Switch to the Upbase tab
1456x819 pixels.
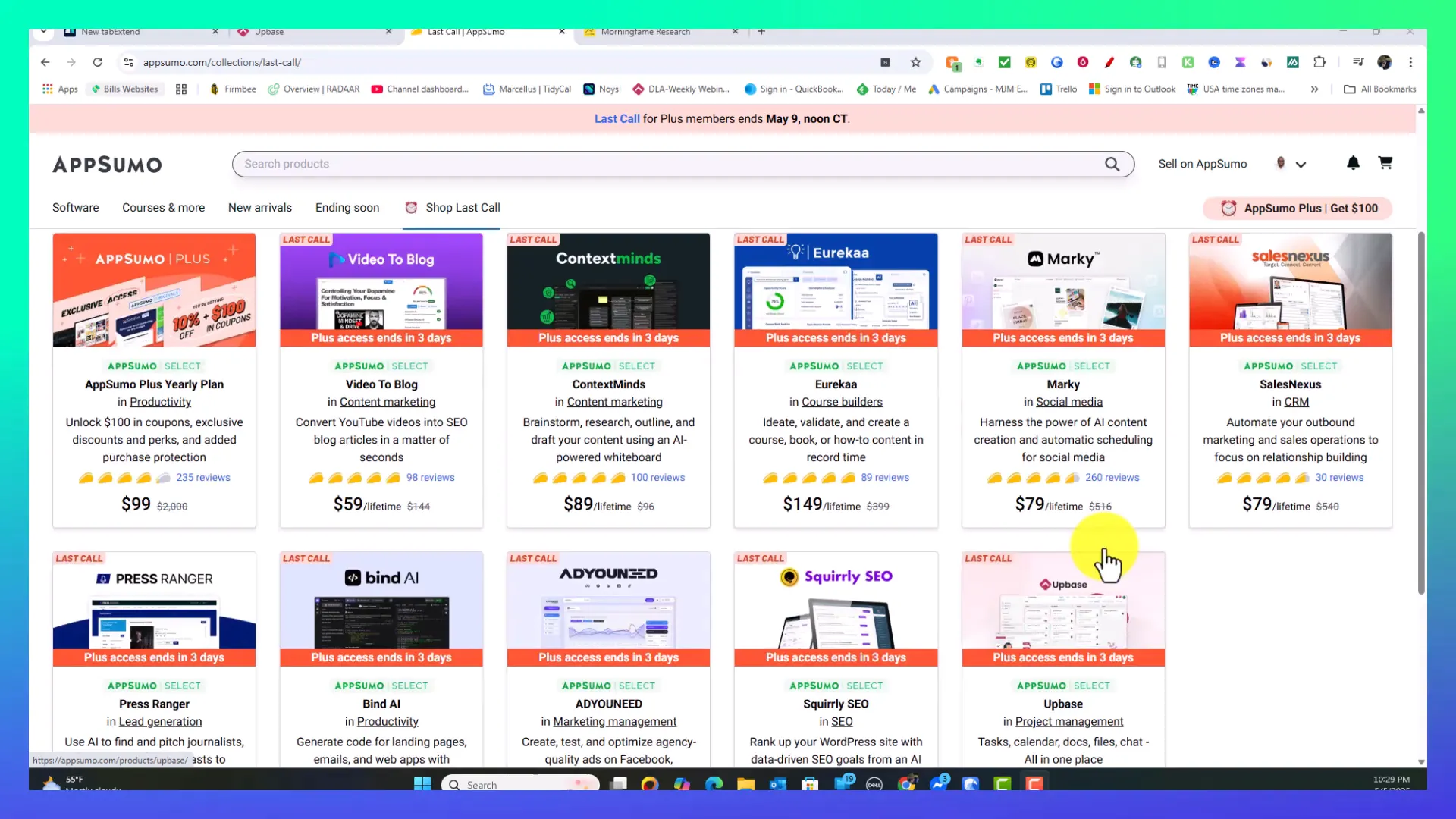click(314, 32)
